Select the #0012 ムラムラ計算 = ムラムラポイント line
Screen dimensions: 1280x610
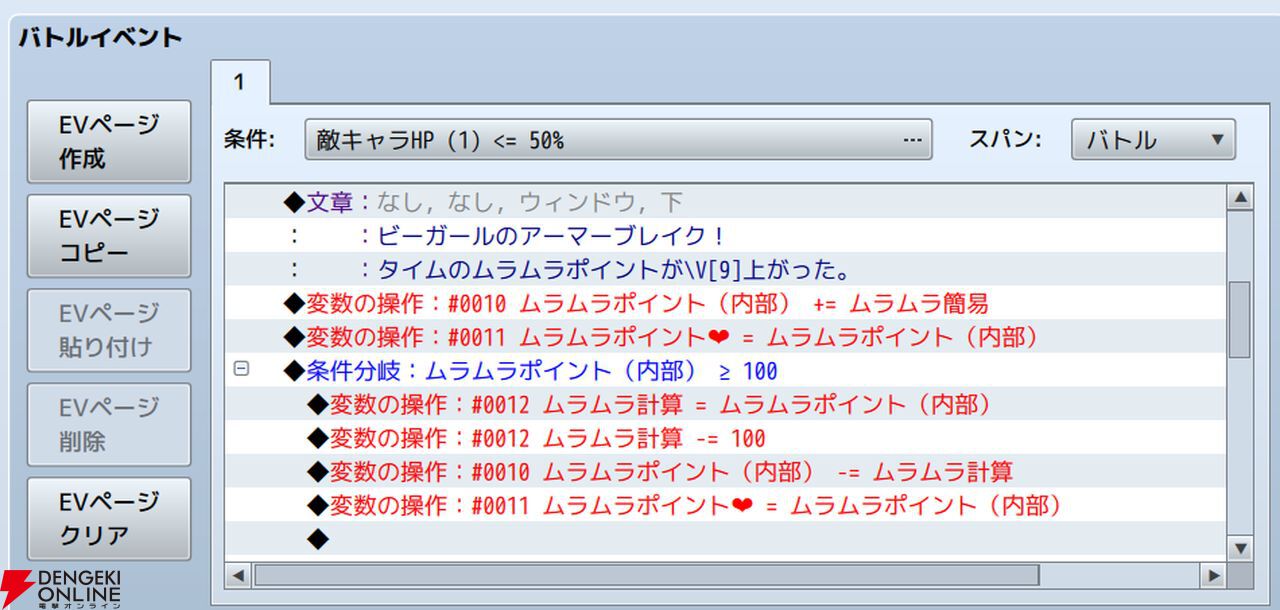click(648, 405)
